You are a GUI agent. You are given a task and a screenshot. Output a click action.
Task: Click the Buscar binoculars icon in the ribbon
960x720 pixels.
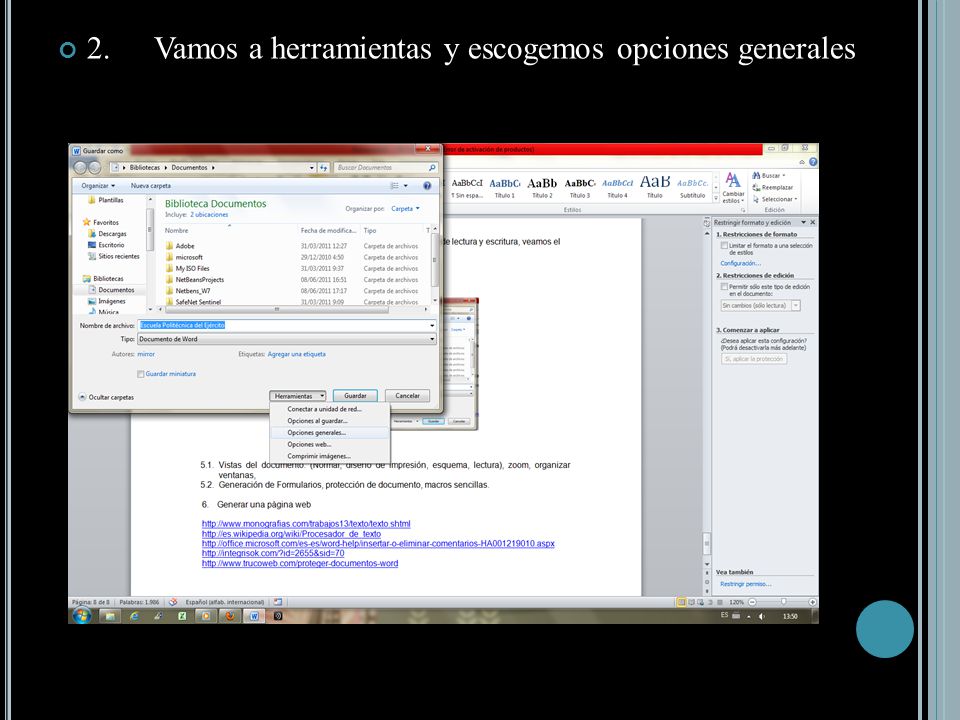(756, 176)
